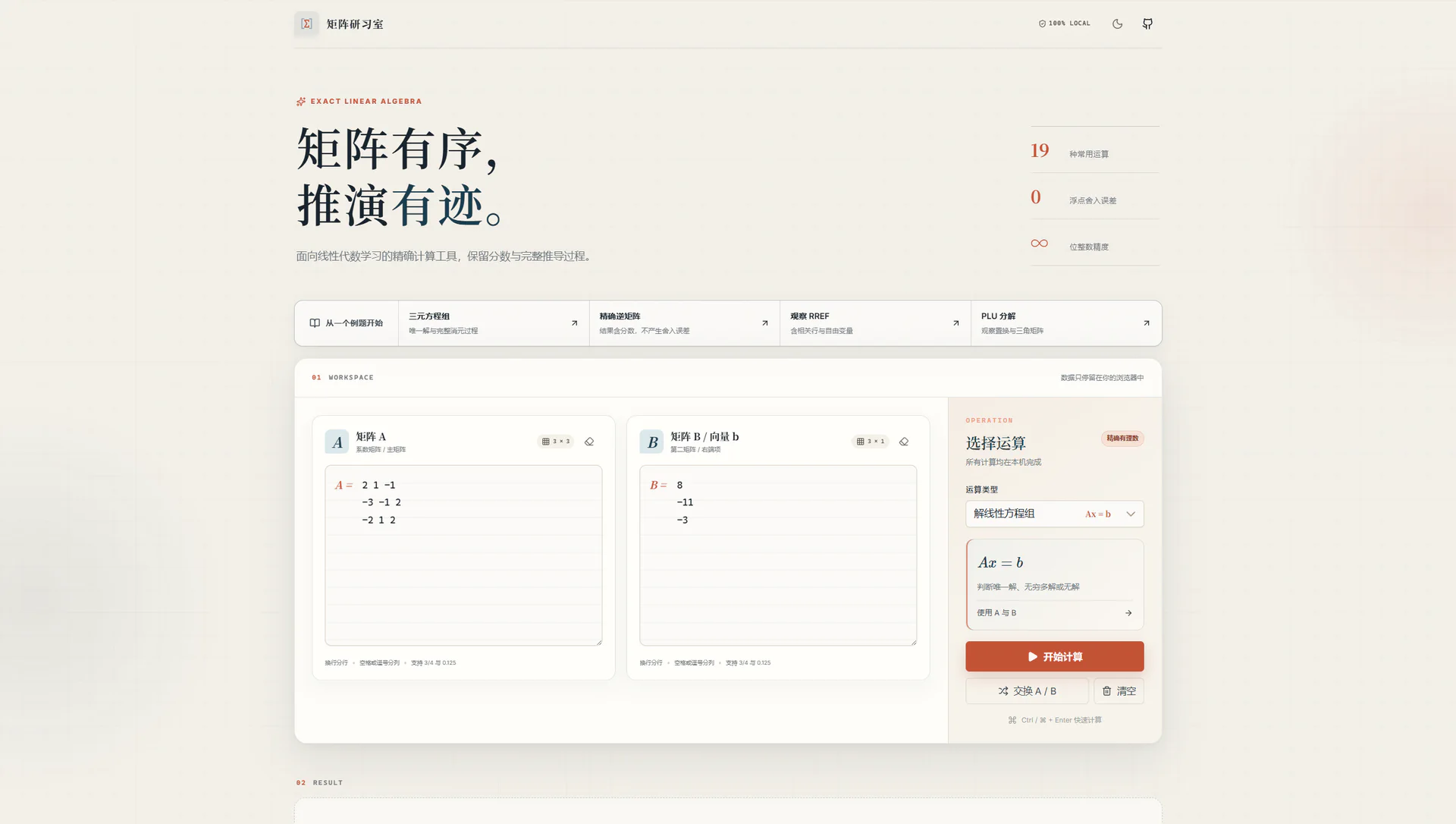The height and width of the screenshot is (824, 1456).
Task: Click the B letter tile icon
Action: pyautogui.click(x=651, y=442)
